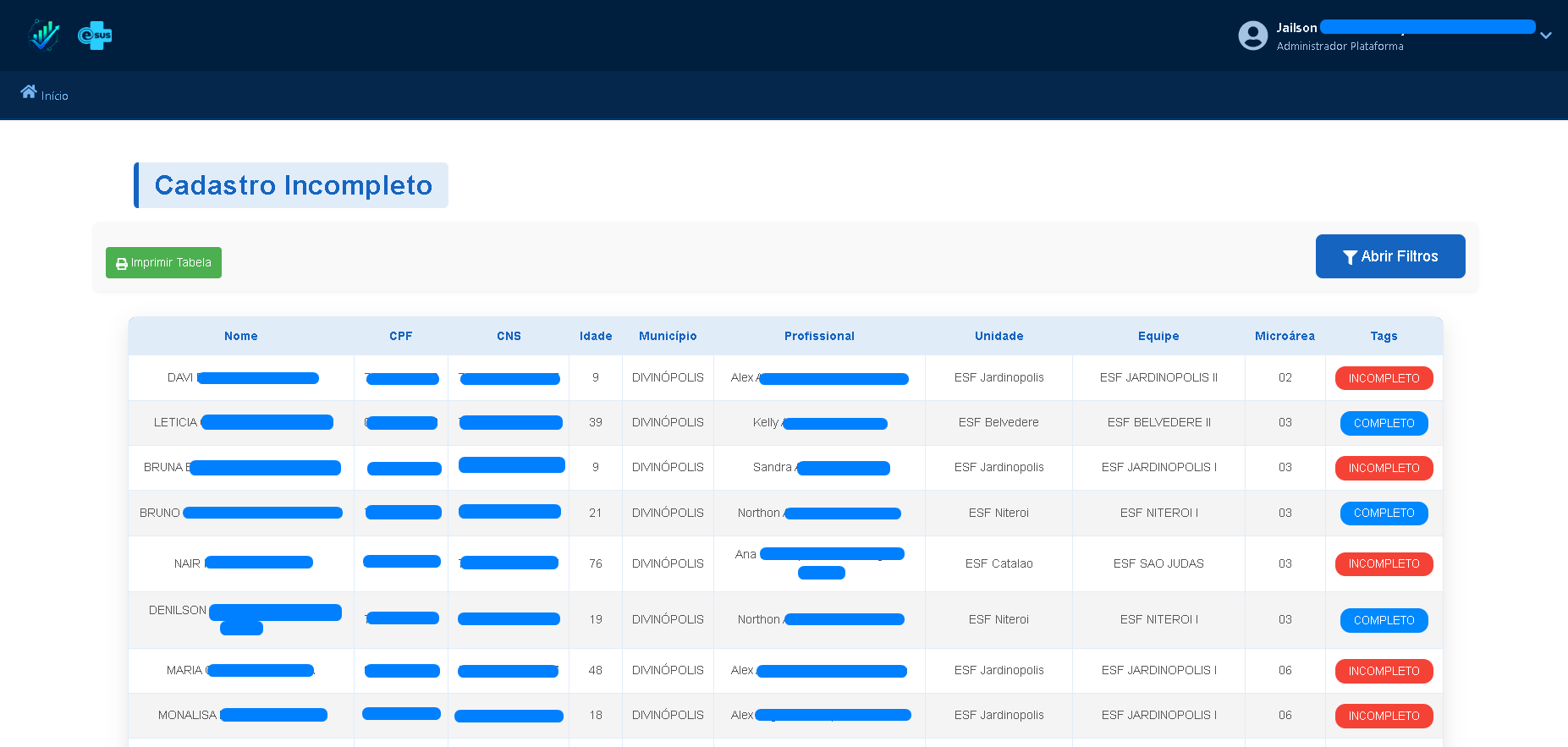
Task: Click COMPLETO tag in LETICIA row
Action: click(x=1384, y=423)
